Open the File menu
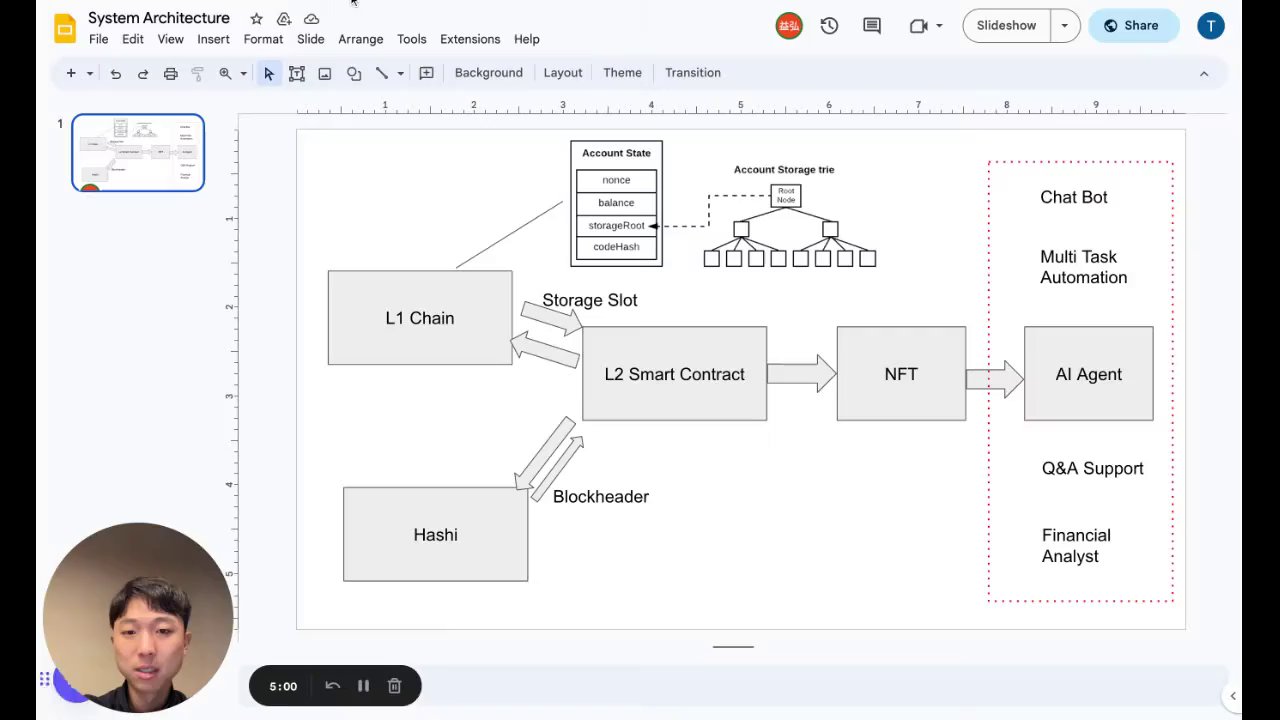Image resolution: width=1280 pixels, height=720 pixels. click(98, 39)
